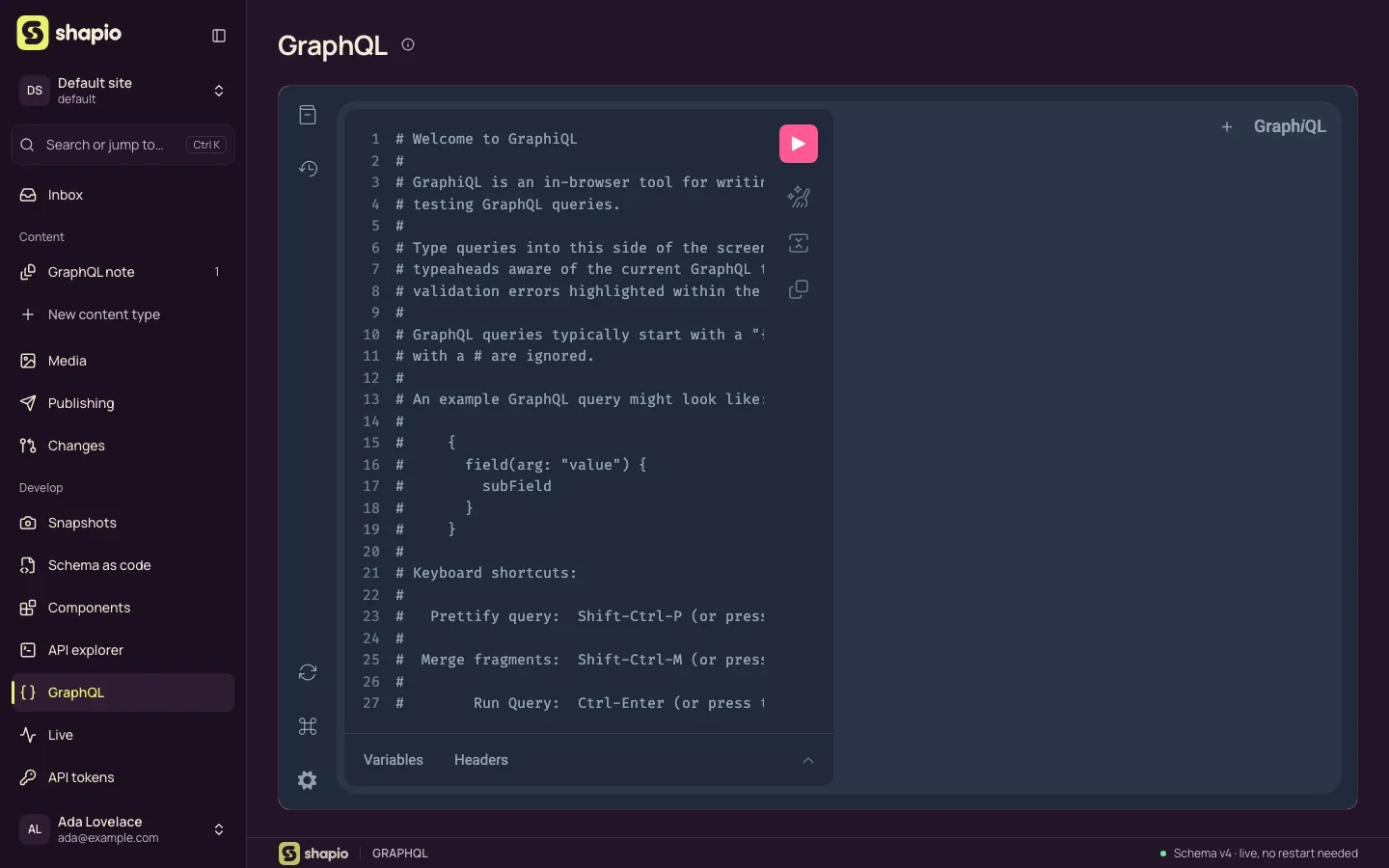Re-fetch the GraphQL schema
This screenshot has width=1389, height=868.
click(x=308, y=672)
